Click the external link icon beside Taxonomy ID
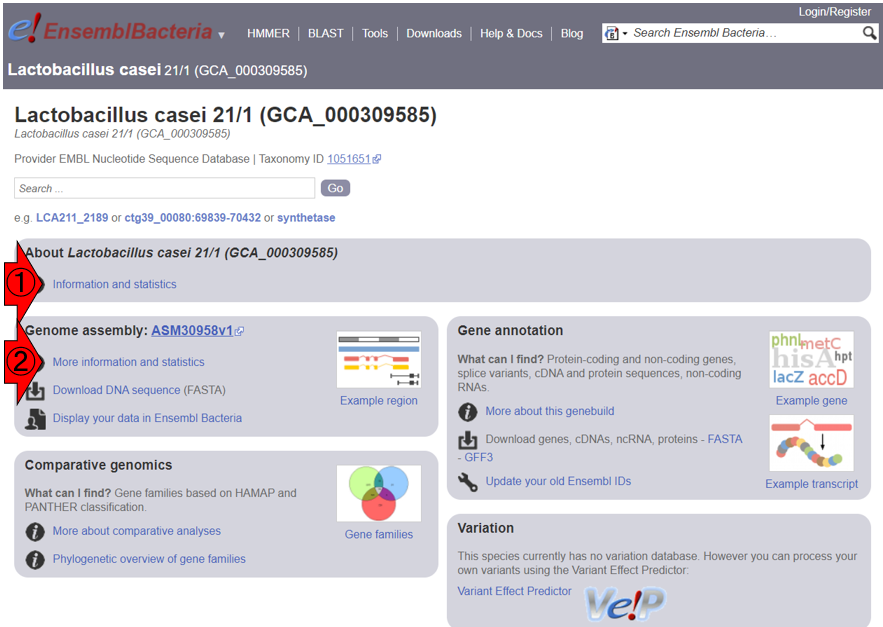This screenshot has width=883, height=627. (377, 159)
